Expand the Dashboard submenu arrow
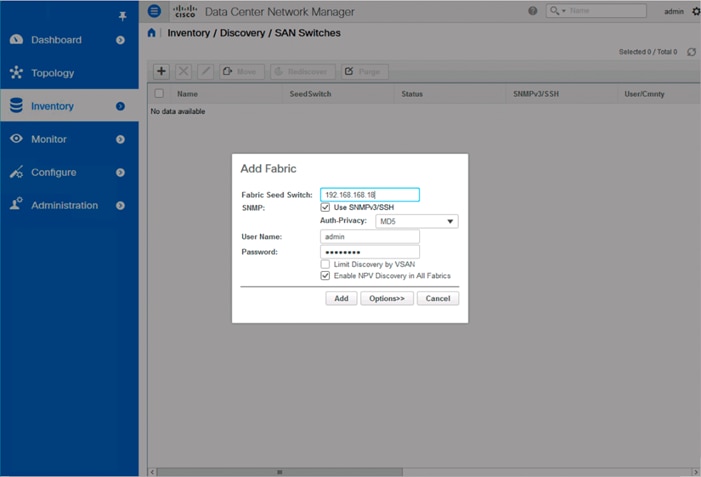This screenshot has height=477, width=701. tap(120, 40)
